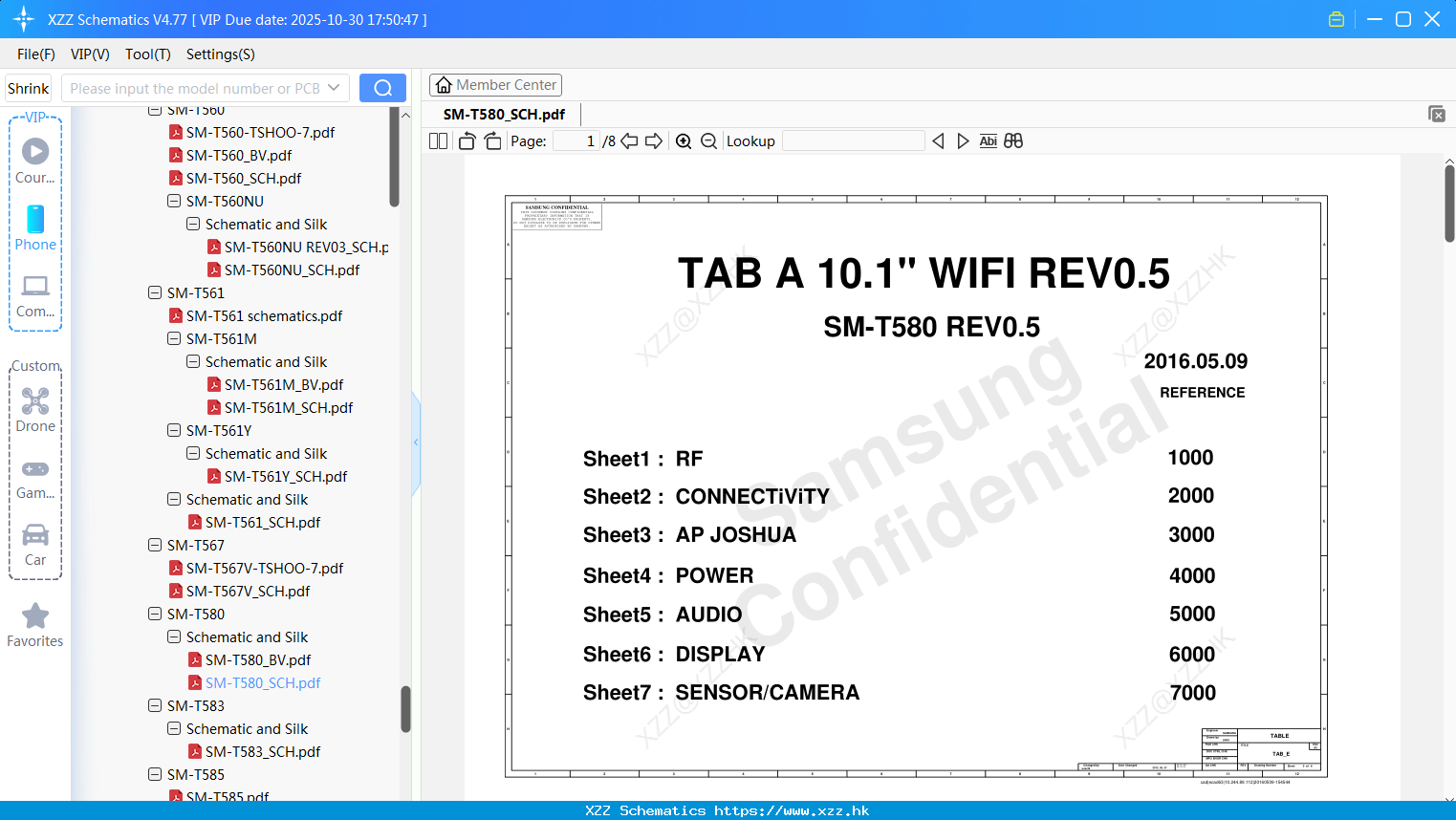Click the yellow toolbox icon in title bar

tap(1336, 19)
